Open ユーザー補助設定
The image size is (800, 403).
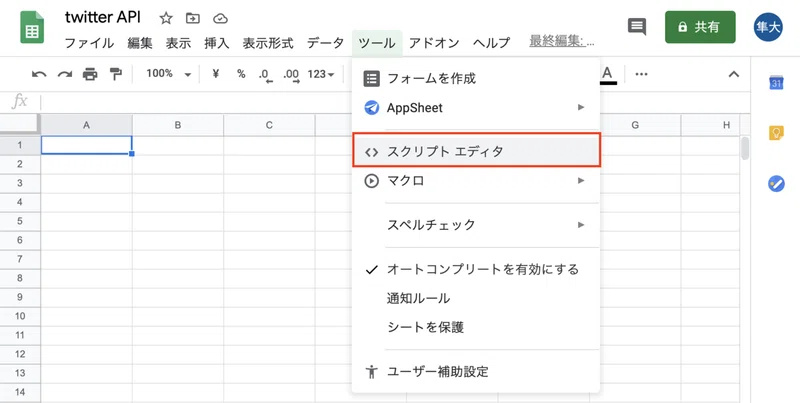(x=476, y=371)
